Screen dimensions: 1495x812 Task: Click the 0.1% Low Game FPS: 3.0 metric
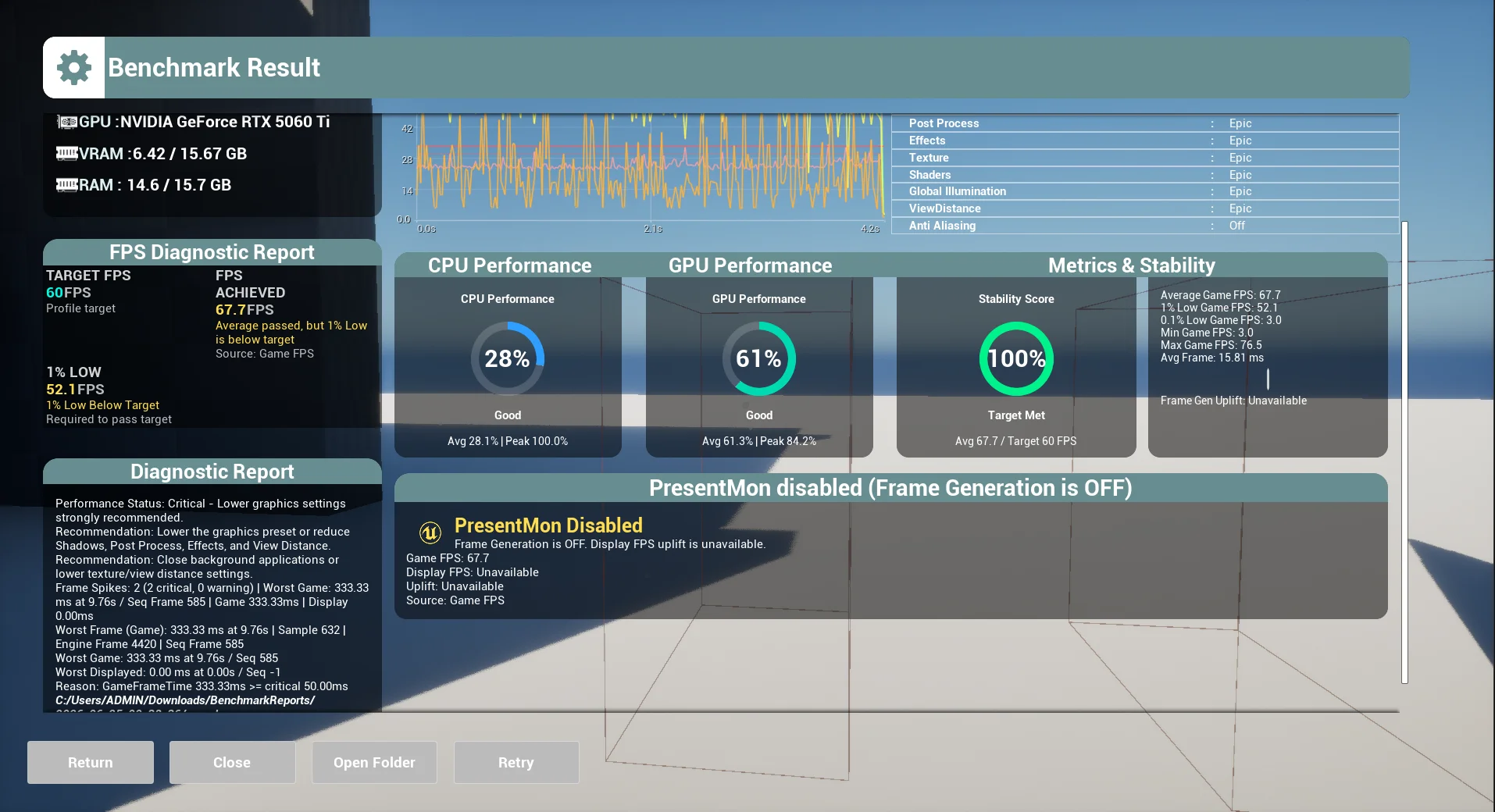click(x=1221, y=320)
